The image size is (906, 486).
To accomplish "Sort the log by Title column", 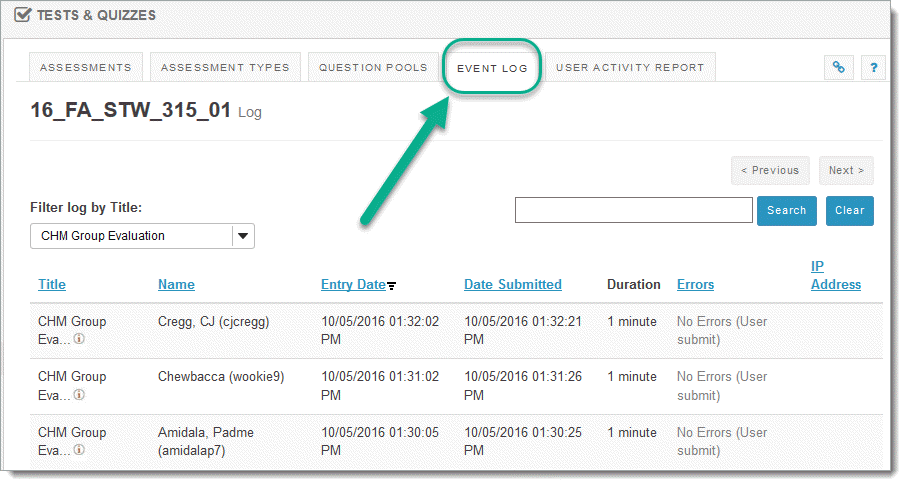I will click(52, 284).
